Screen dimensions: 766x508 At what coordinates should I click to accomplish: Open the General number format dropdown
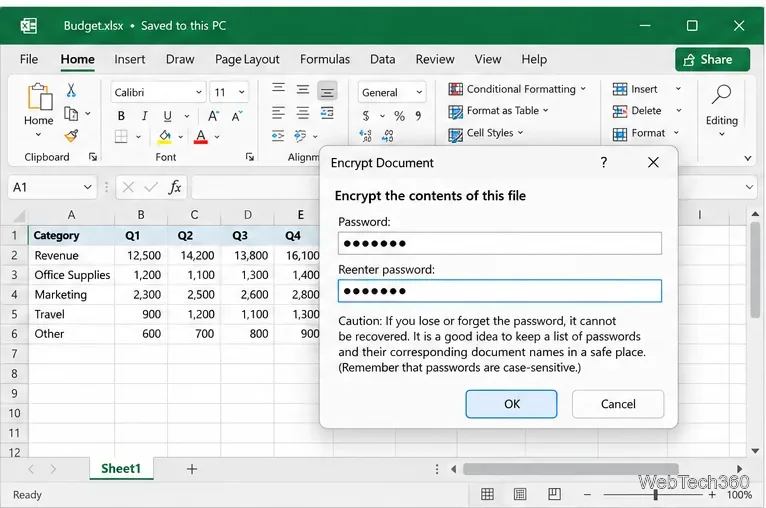click(x=419, y=92)
